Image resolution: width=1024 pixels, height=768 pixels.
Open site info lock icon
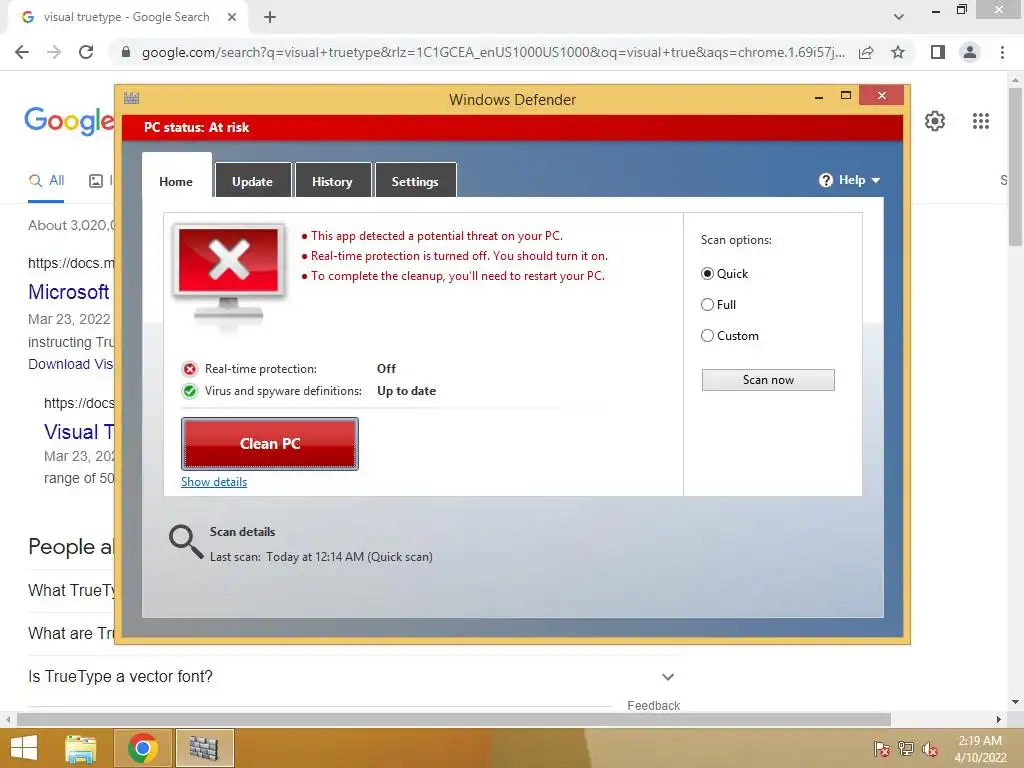point(126,52)
